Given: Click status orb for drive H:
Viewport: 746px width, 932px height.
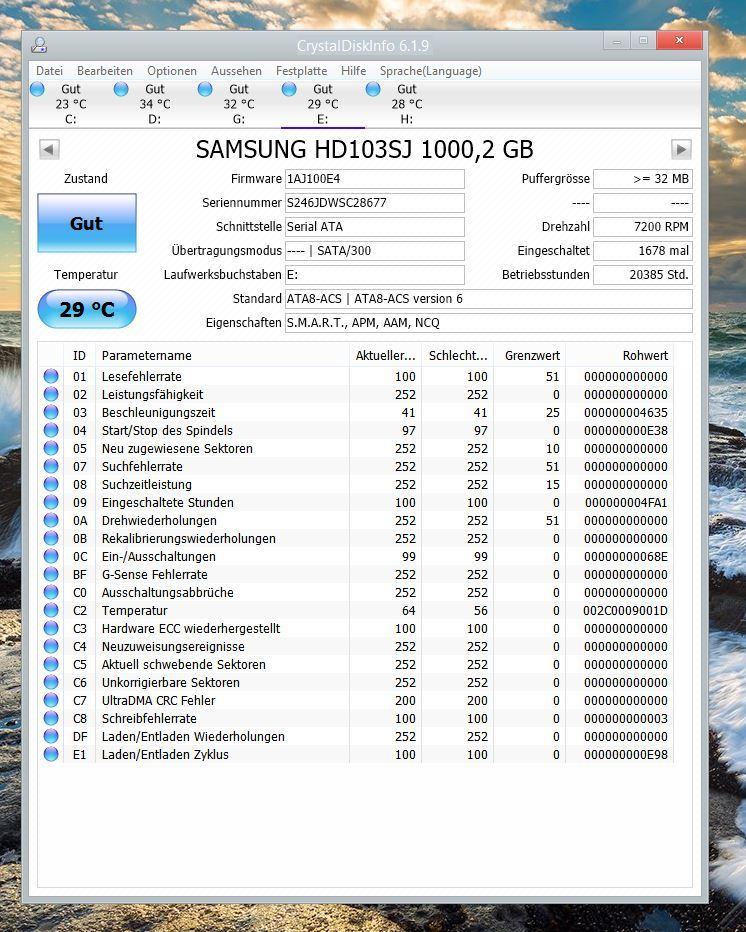Looking at the screenshot, I should pyautogui.click(x=373, y=89).
